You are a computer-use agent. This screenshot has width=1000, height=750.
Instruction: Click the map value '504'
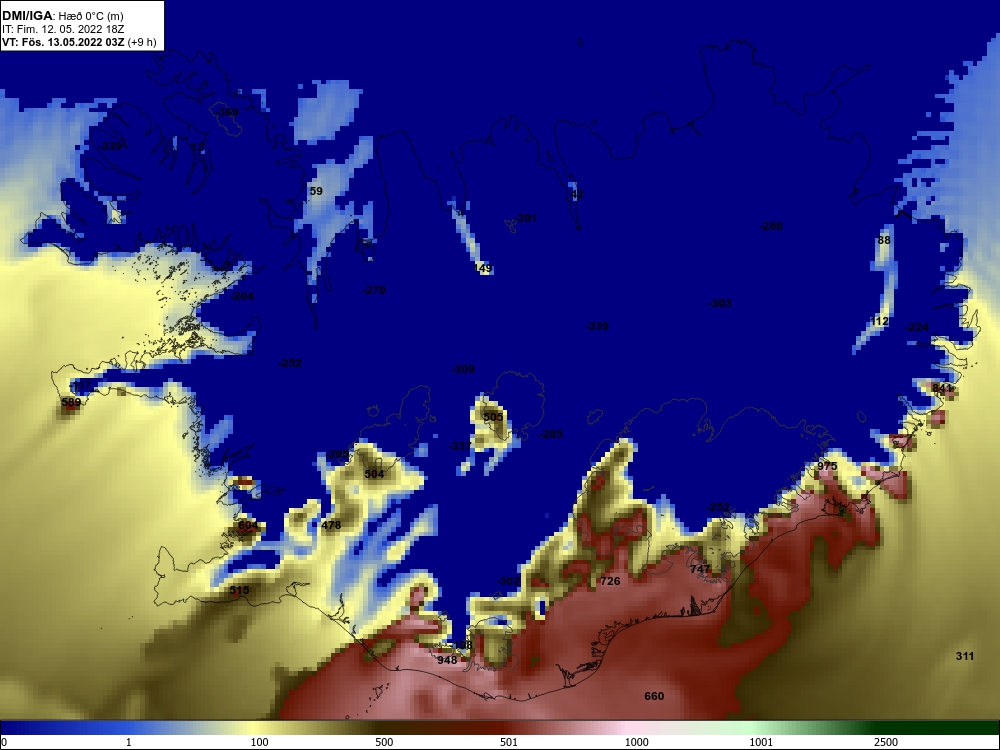tap(374, 474)
